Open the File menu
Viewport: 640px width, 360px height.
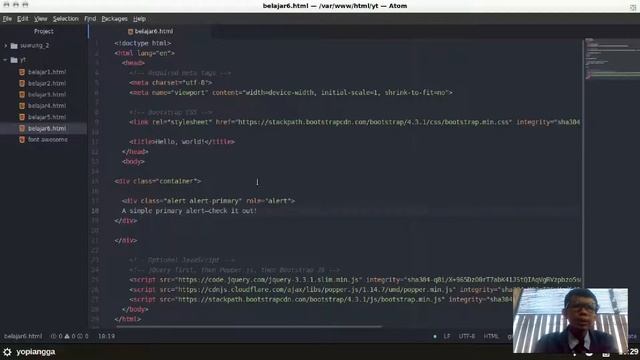point(7,19)
